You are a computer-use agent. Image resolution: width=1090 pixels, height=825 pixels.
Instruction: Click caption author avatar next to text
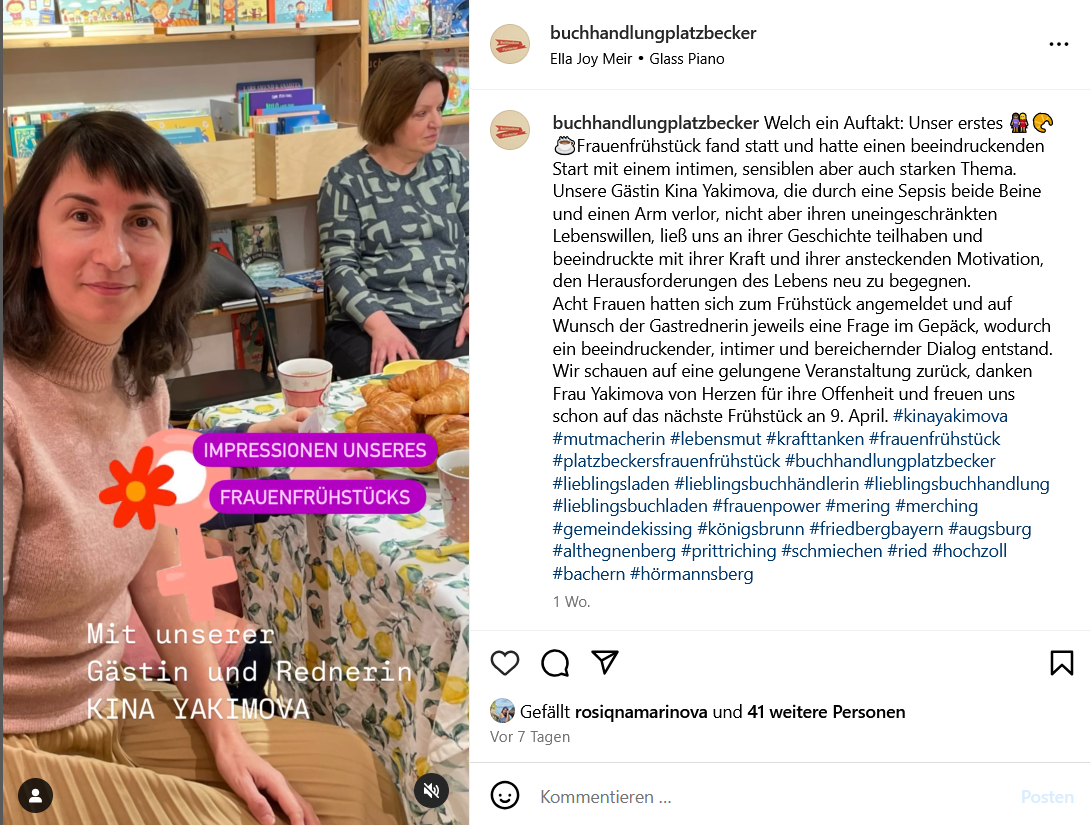click(x=510, y=130)
